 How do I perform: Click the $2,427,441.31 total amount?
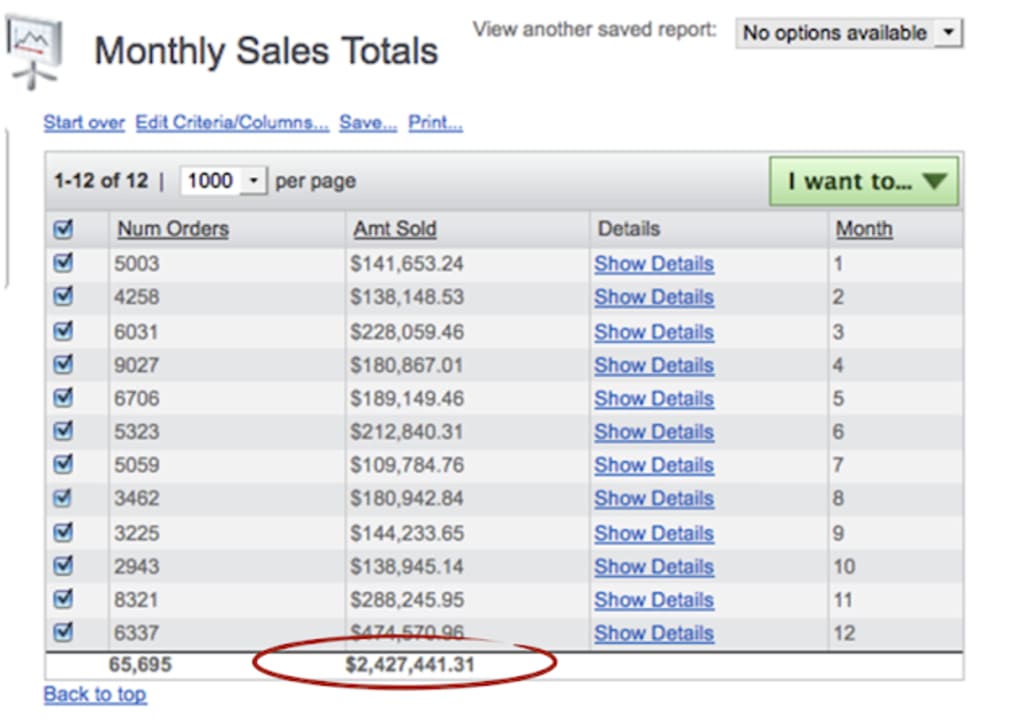[x=410, y=665]
